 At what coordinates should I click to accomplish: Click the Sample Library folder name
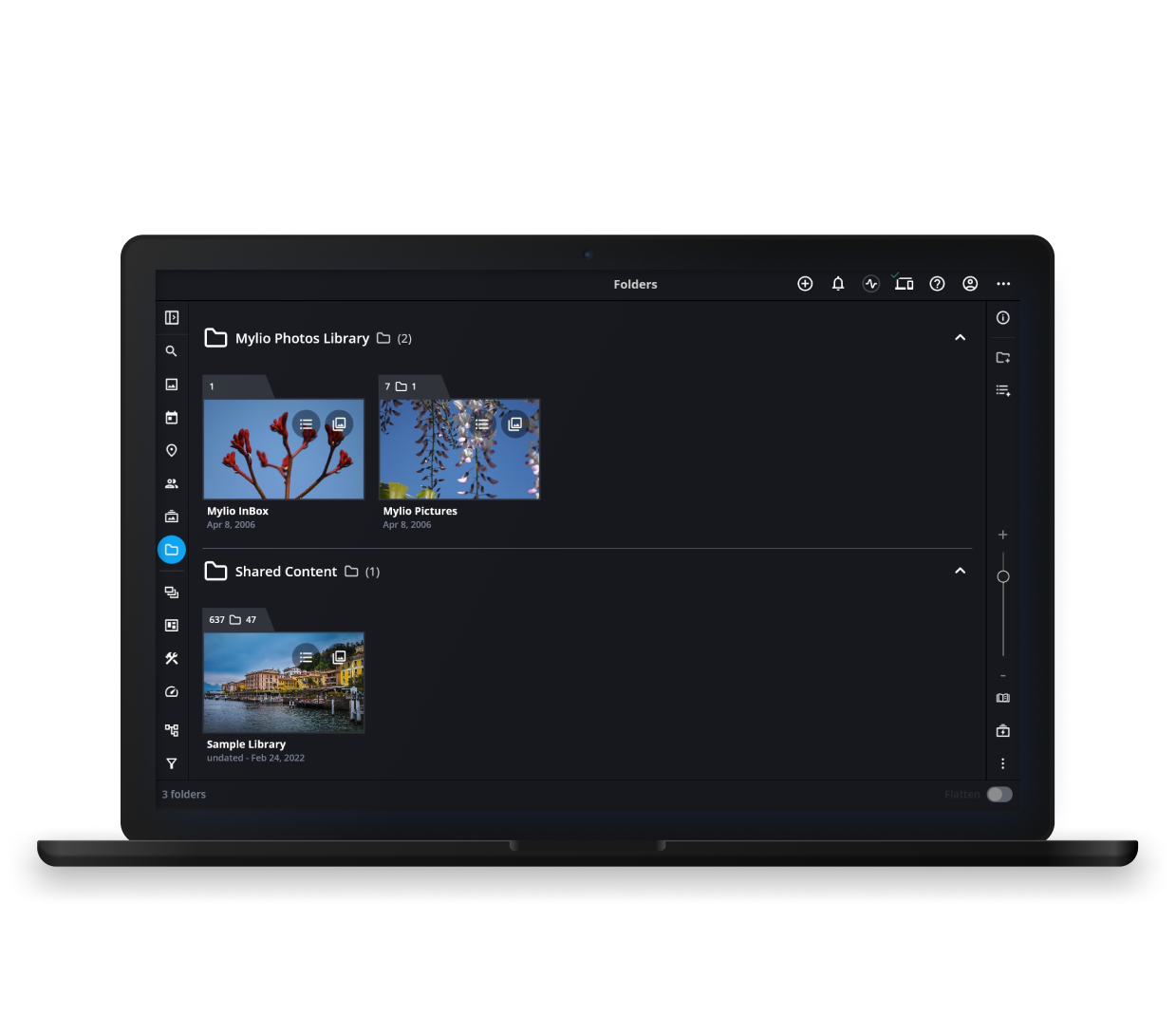246,744
